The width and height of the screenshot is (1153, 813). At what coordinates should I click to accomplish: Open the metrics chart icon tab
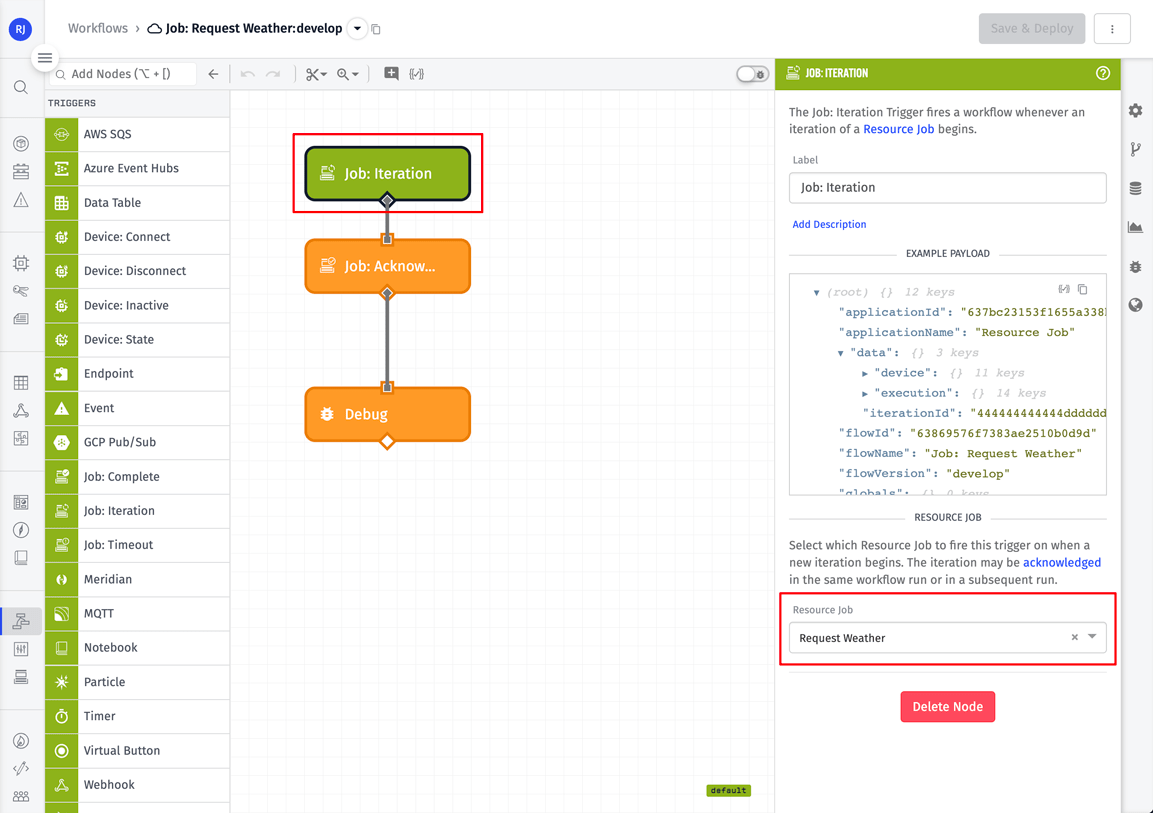(x=1136, y=227)
